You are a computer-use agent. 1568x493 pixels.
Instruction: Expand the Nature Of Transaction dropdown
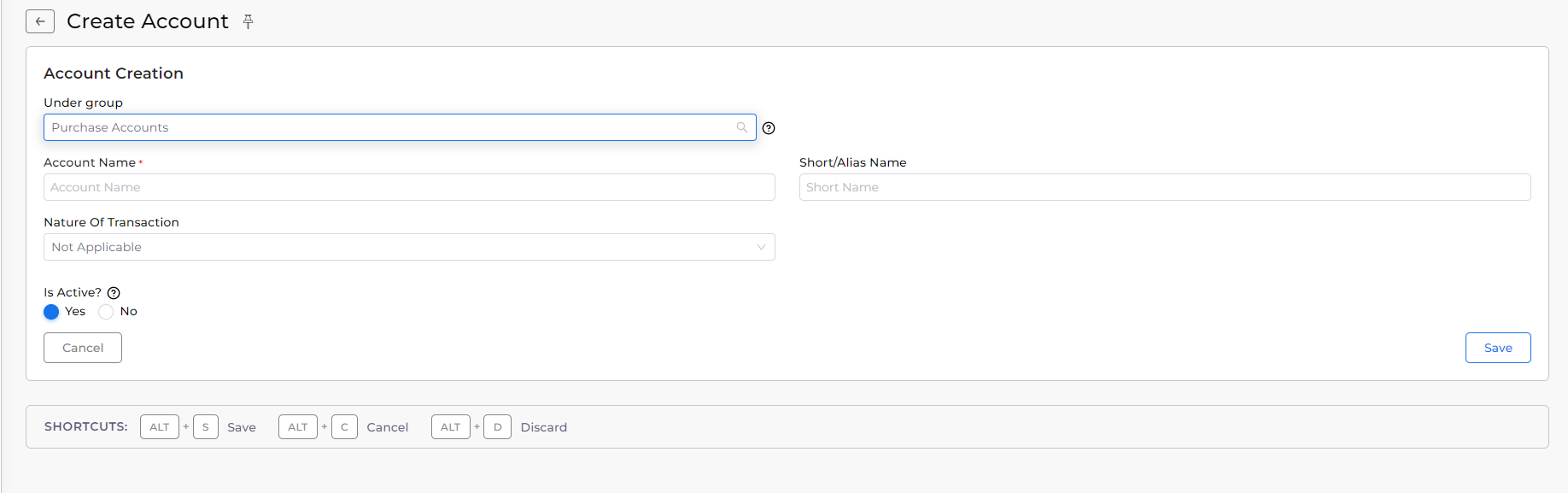409,247
